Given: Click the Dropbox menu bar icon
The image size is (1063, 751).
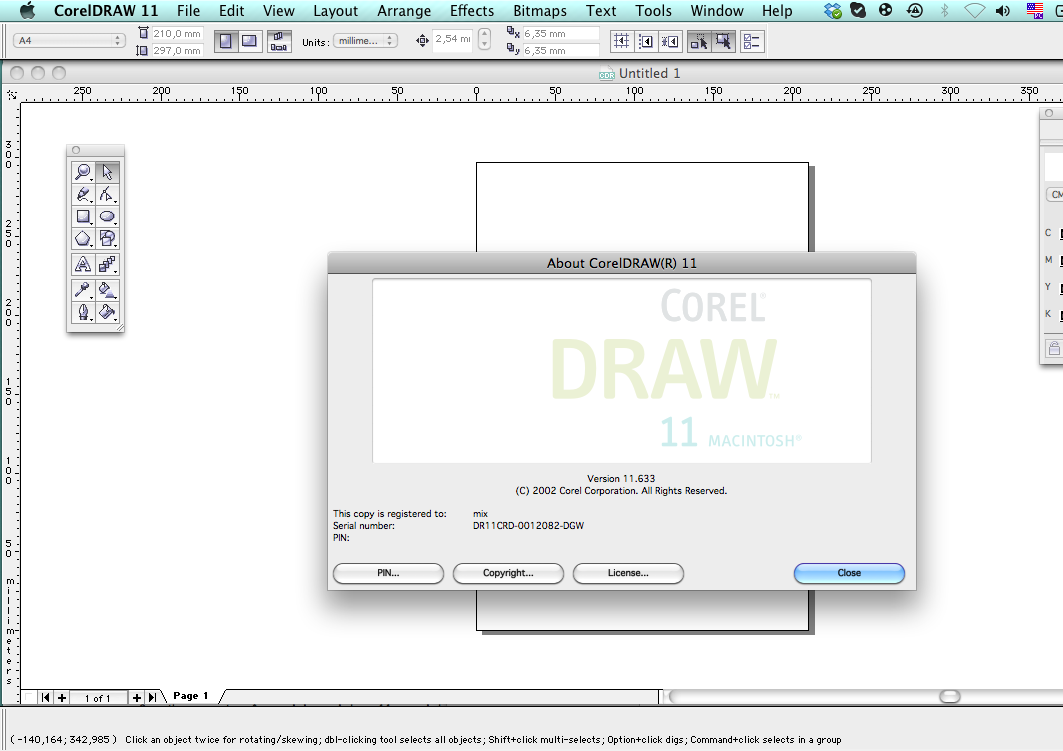Looking at the screenshot, I should point(833,11).
